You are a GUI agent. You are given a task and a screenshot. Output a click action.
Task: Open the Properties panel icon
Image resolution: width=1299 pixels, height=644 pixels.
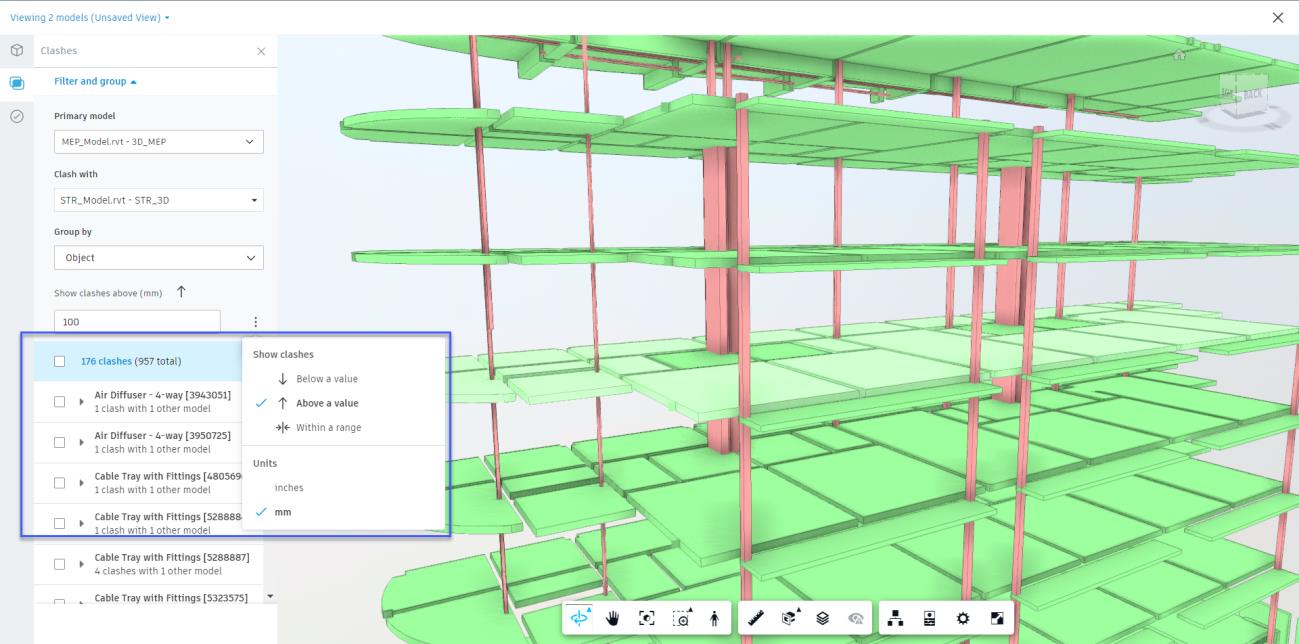(x=930, y=619)
